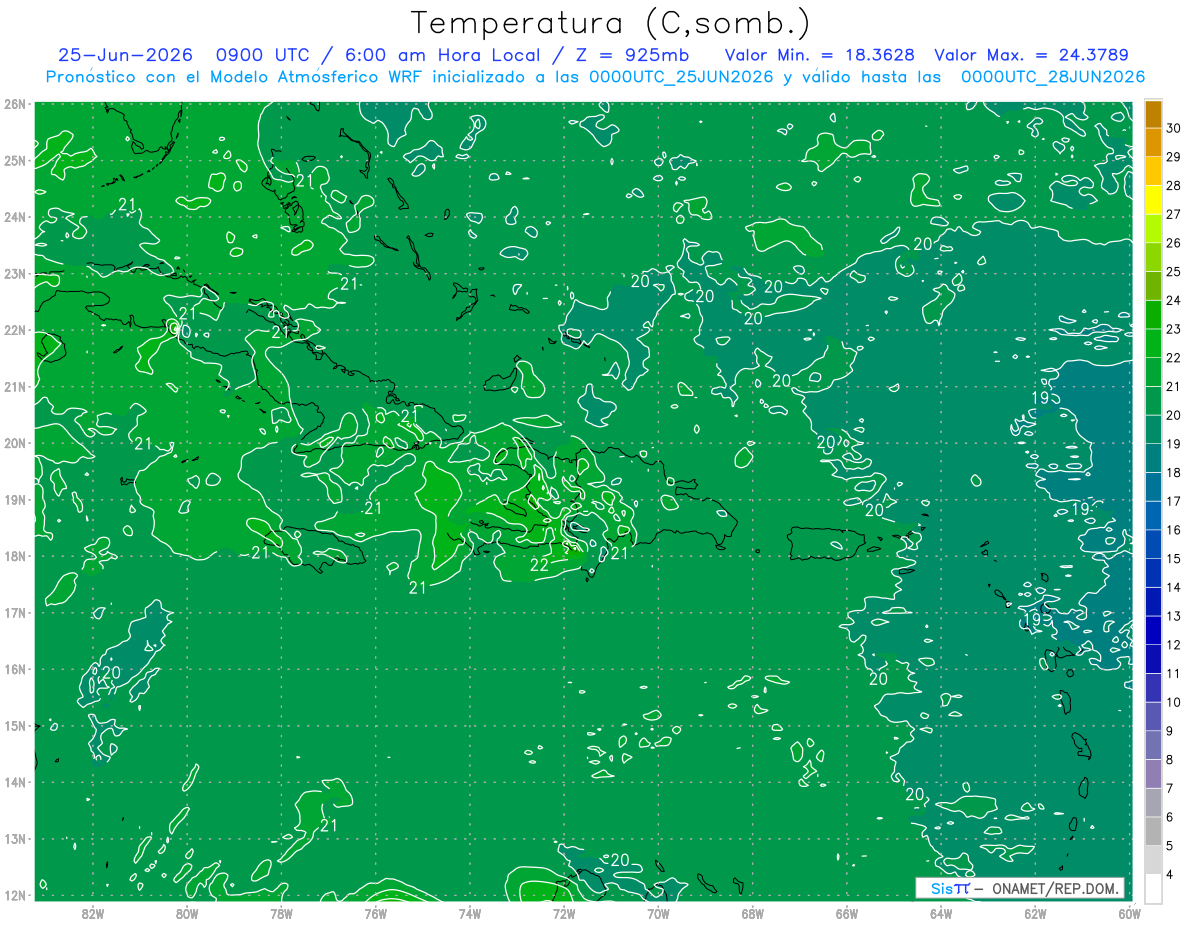Click the SisPI ONAMET/REP.DOM. logo box
1200x927 pixels.
pos(1019,888)
